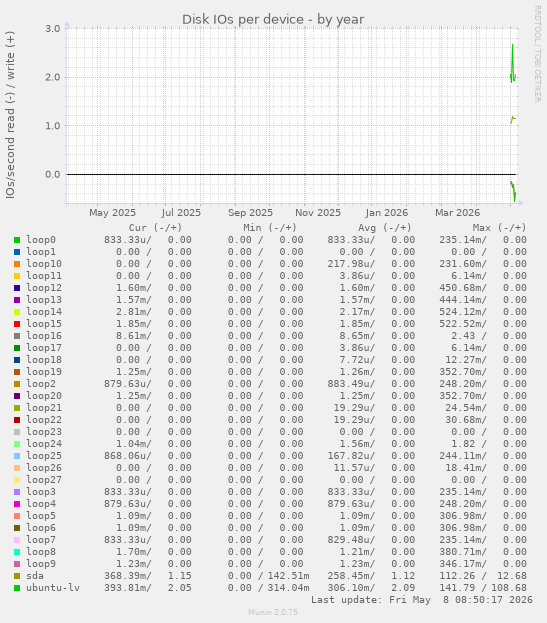Click the 'Mar 2026' axis label
The width and height of the screenshot is (547, 623).
pos(457,213)
